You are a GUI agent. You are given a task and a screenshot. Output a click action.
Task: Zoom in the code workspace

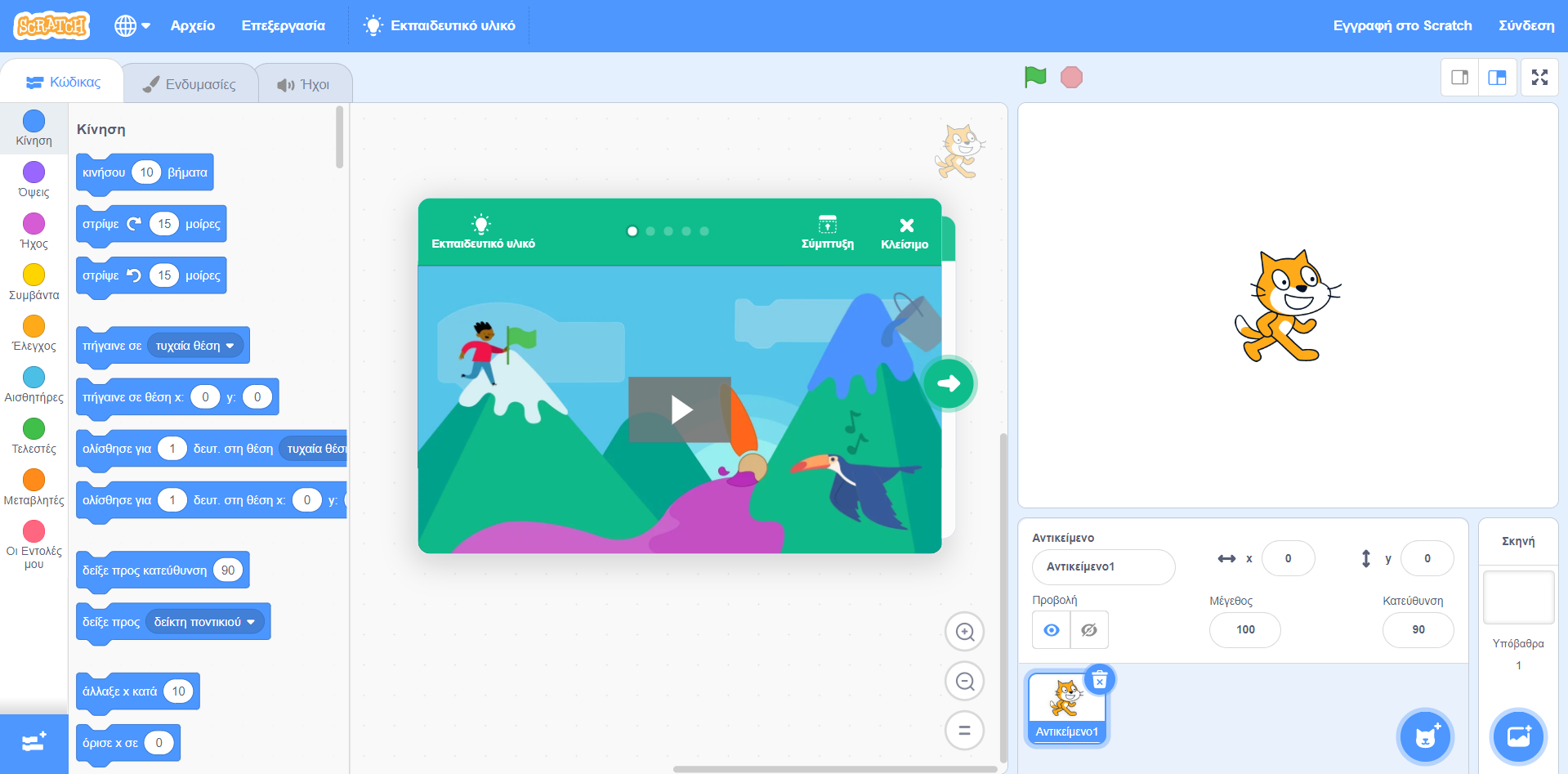[964, 632]
